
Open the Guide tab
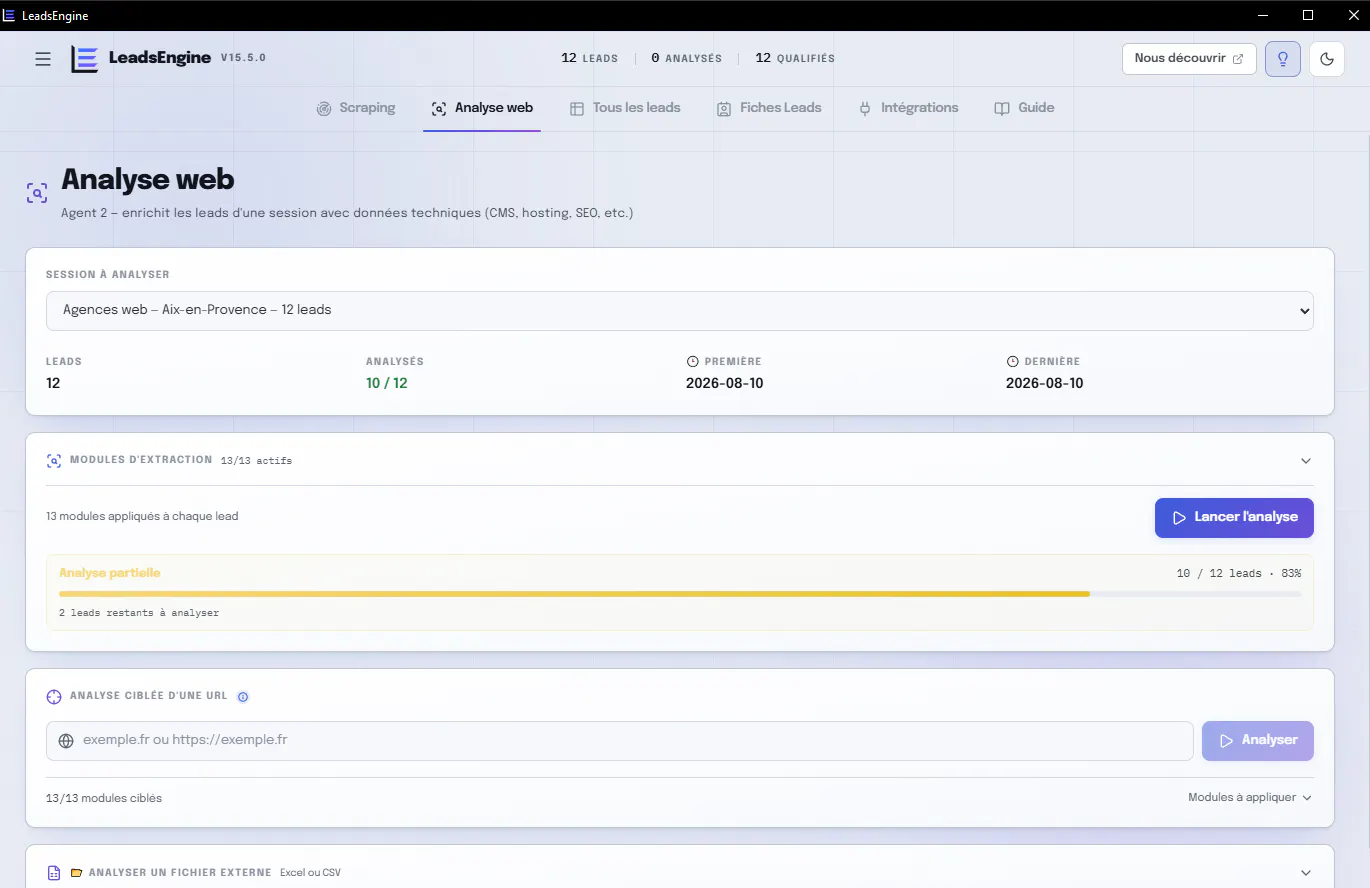[1024, 108]
